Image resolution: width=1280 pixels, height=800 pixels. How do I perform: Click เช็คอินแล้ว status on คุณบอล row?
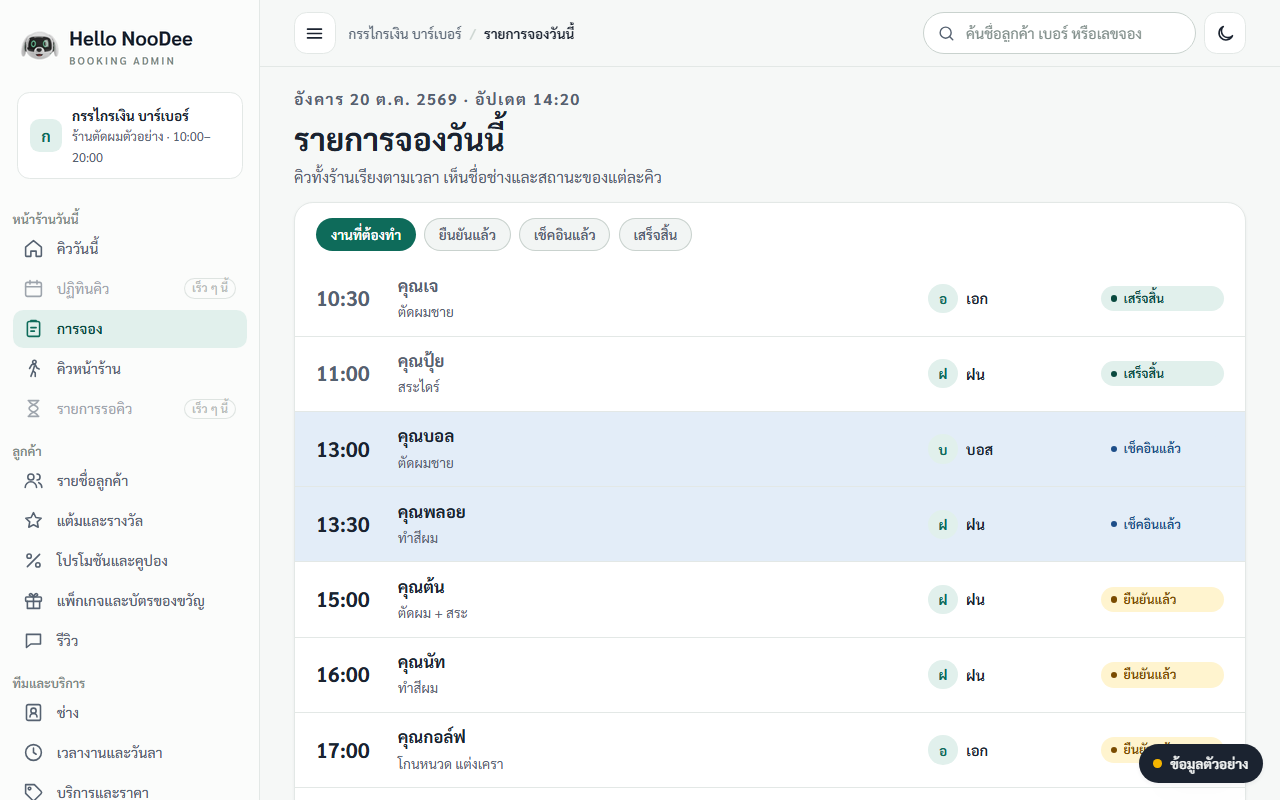[1162, 449]
